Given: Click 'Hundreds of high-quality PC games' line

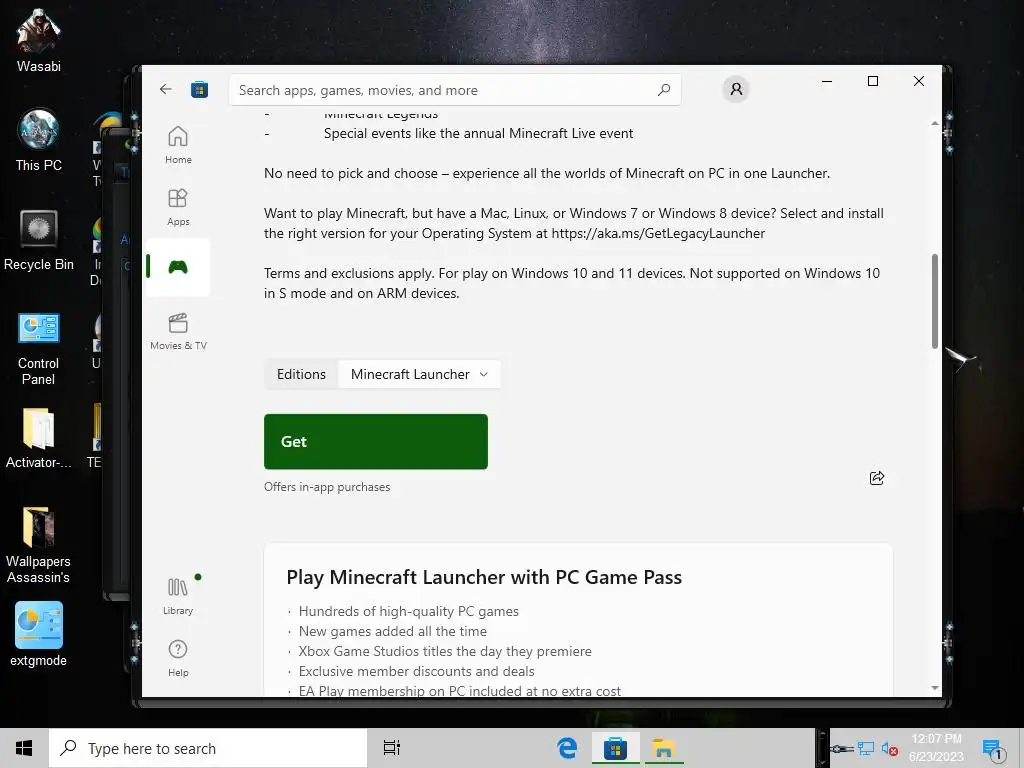Looking at the screenshot, I should point(408,611).
